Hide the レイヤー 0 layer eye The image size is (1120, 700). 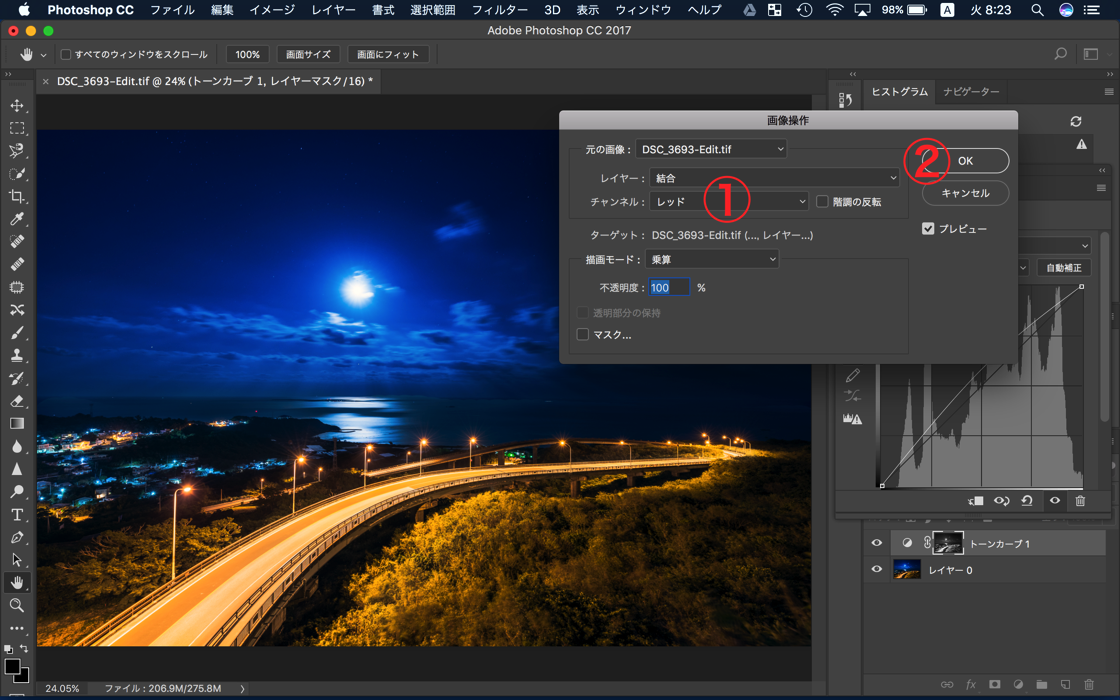(876, 569)
